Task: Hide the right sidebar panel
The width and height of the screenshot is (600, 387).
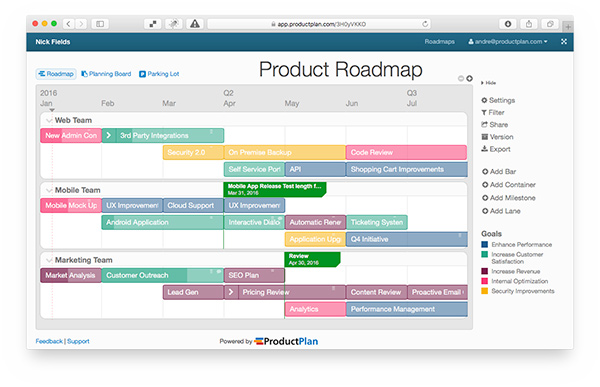Action: [488, 83]
